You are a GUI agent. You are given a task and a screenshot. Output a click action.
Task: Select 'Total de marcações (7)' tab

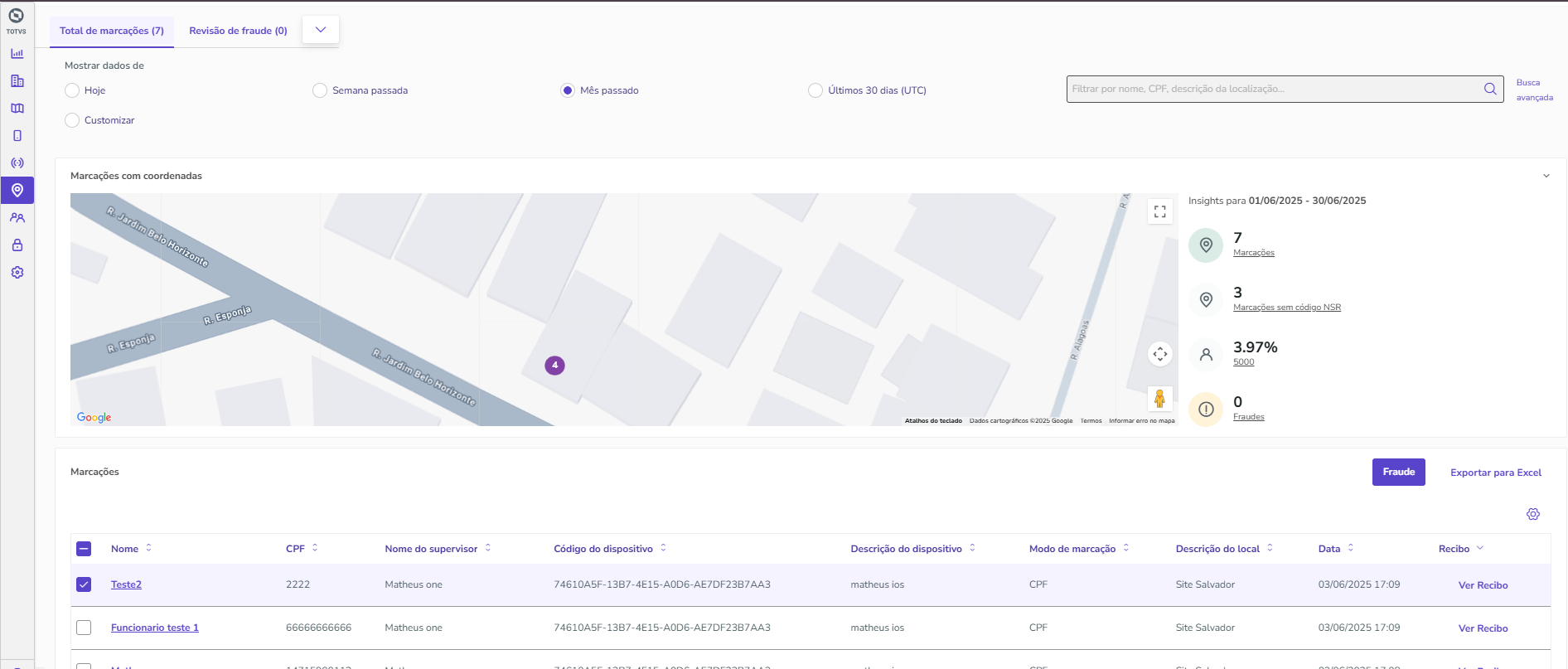coord(112,31)
